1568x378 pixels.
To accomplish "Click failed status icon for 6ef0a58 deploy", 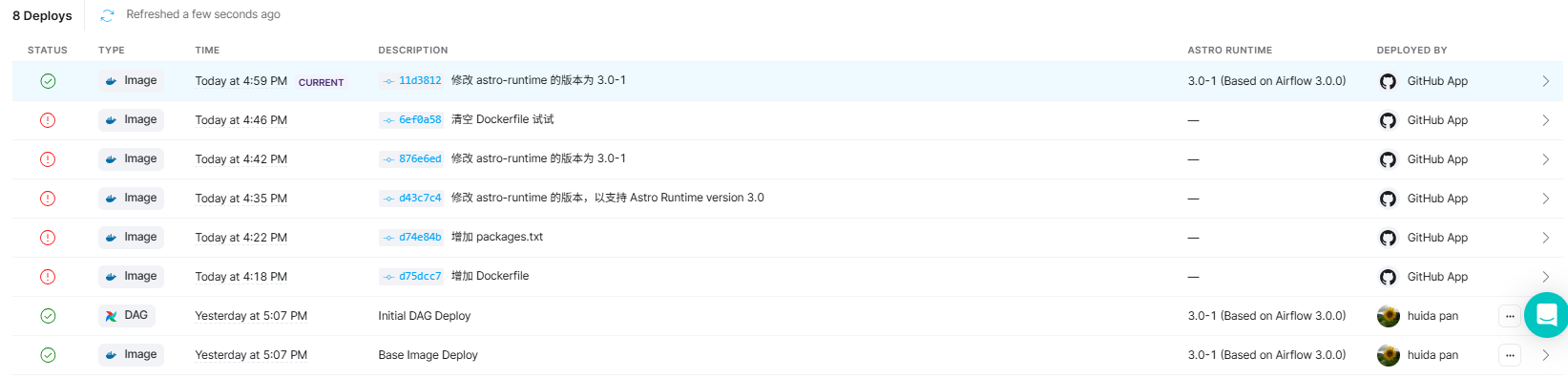I will [x=48, y=120].
